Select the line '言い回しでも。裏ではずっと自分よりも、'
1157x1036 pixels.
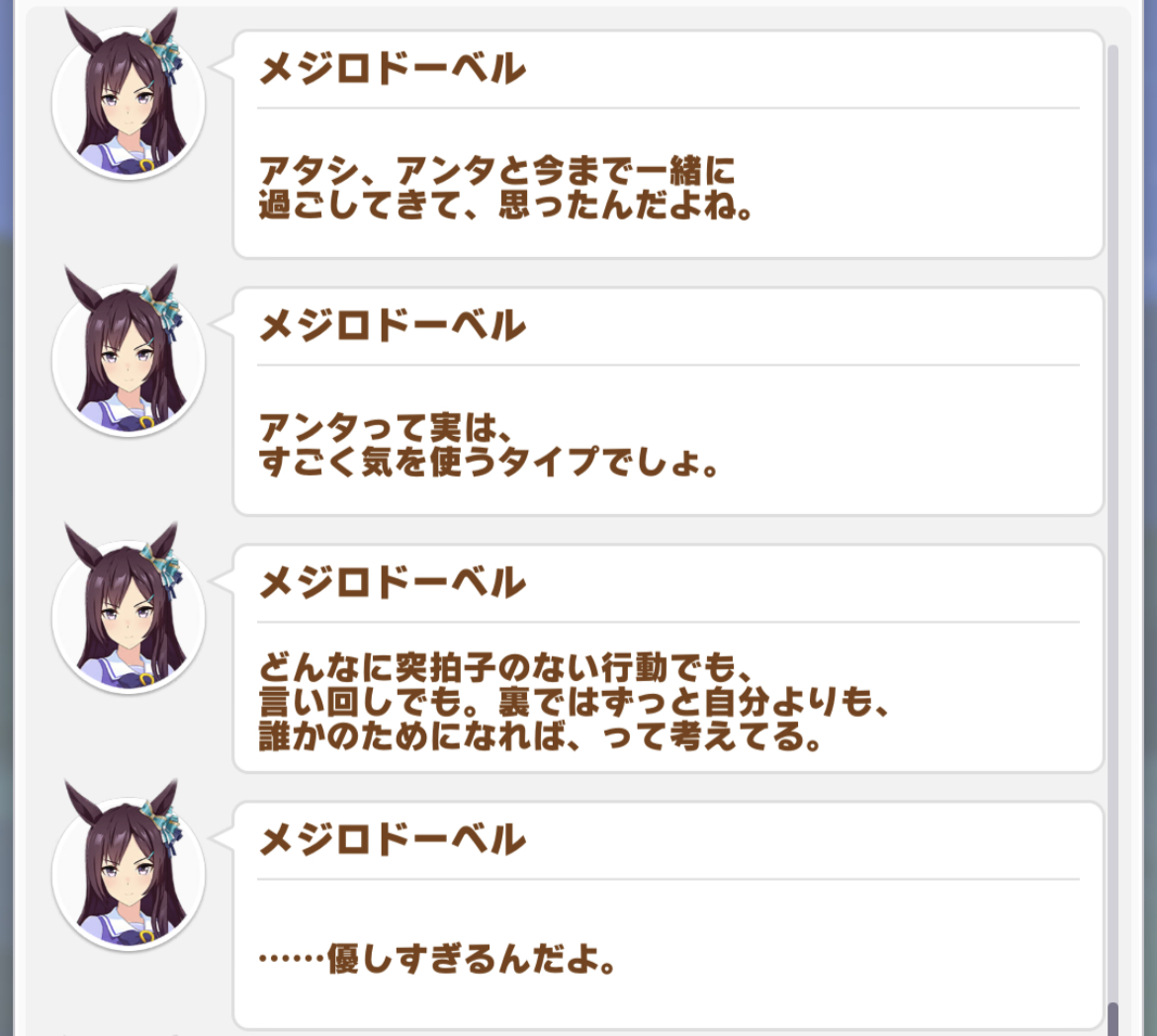(574, 702)
